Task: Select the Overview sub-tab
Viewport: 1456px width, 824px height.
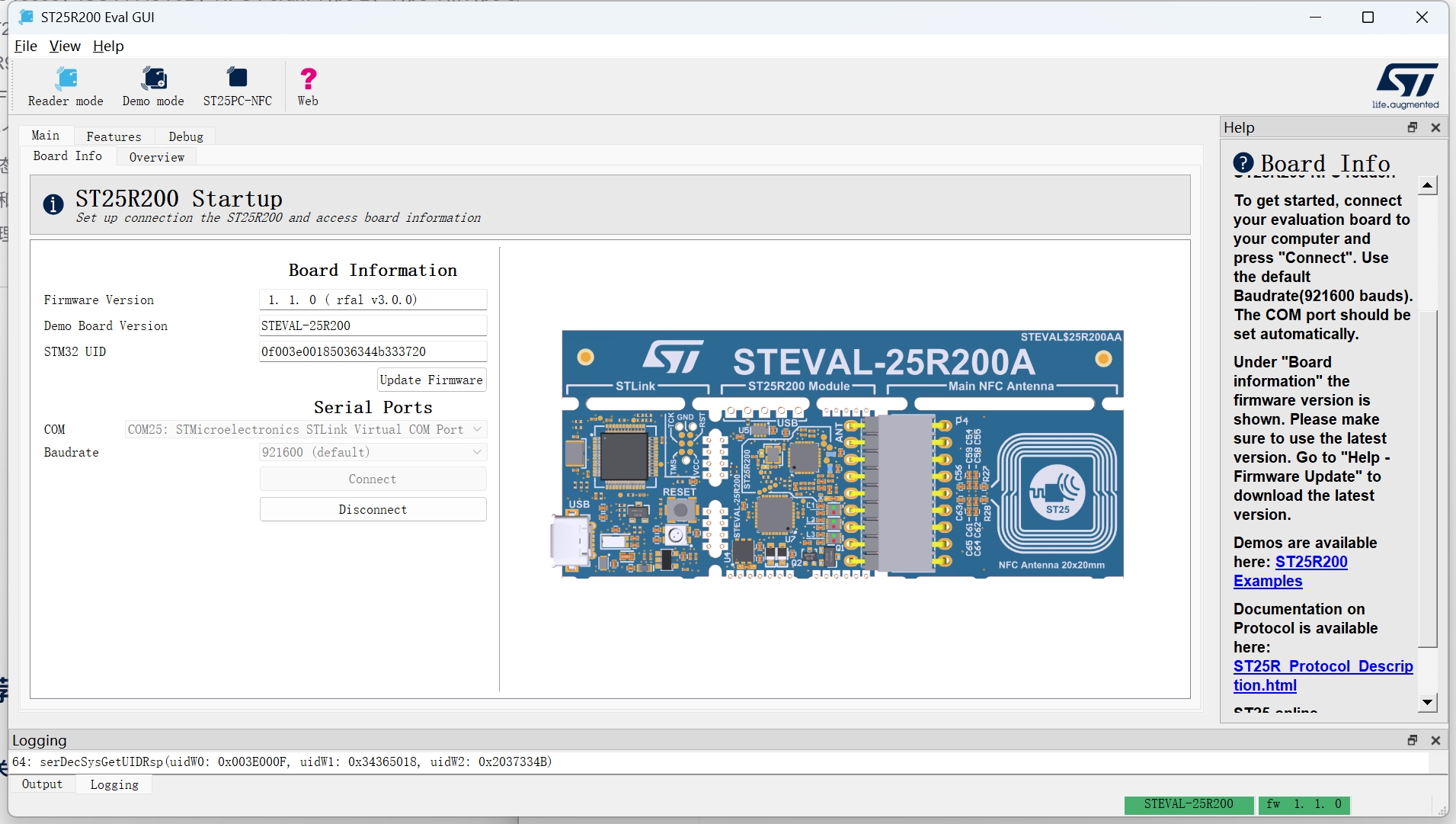Action: pyautogui.click(x=156, y=157)
